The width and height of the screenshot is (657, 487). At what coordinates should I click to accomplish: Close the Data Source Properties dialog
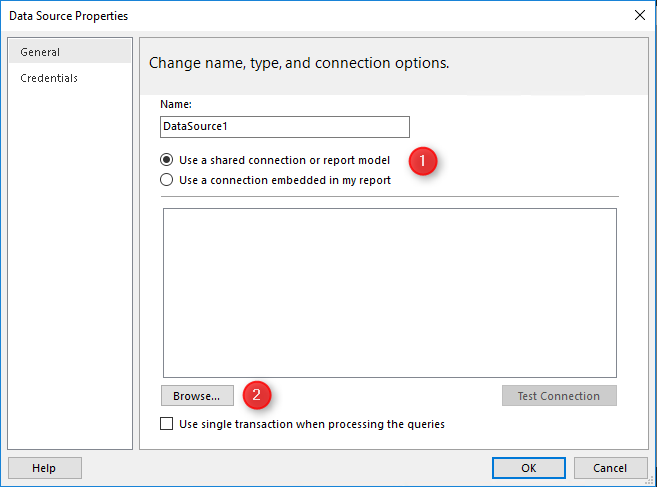tap(639, 16)
